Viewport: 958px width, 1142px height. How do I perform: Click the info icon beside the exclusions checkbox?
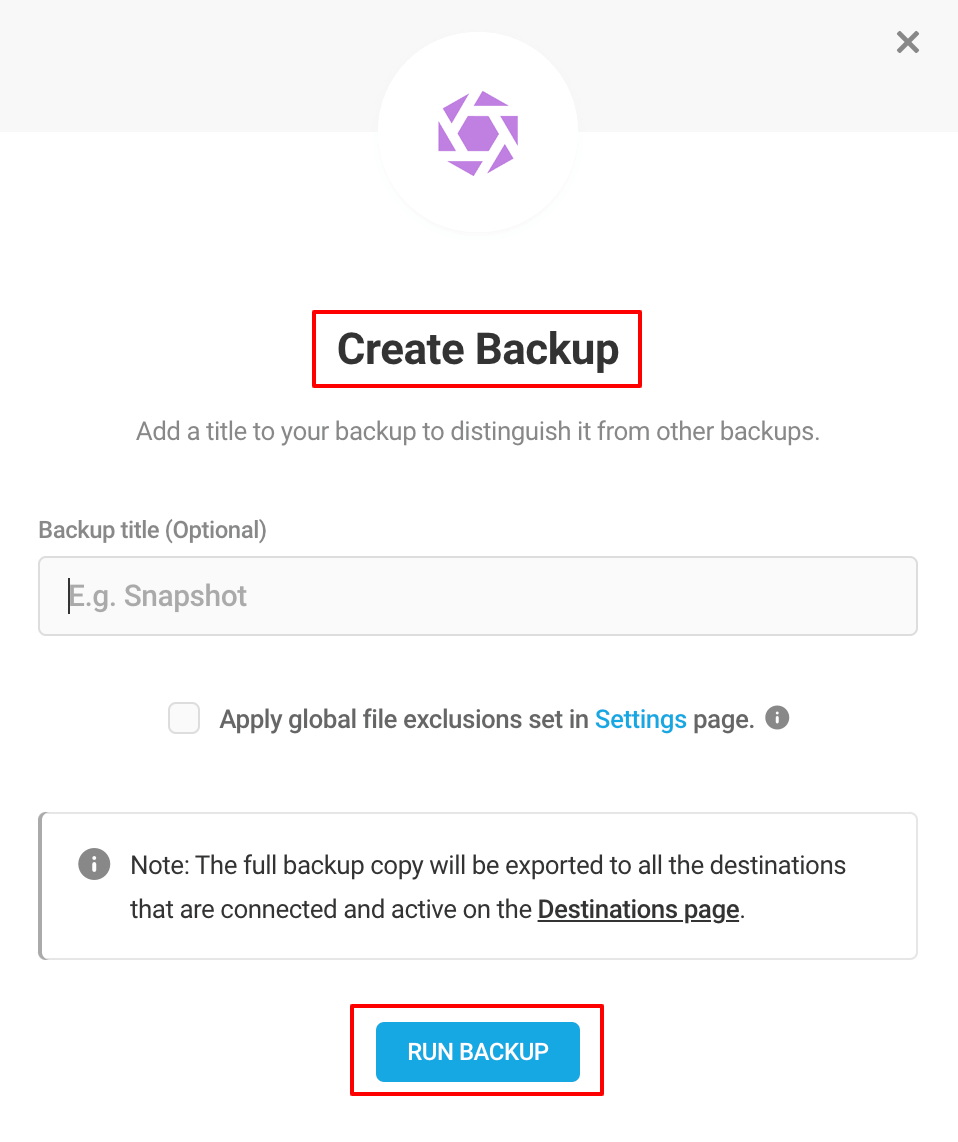coord(777,718)
